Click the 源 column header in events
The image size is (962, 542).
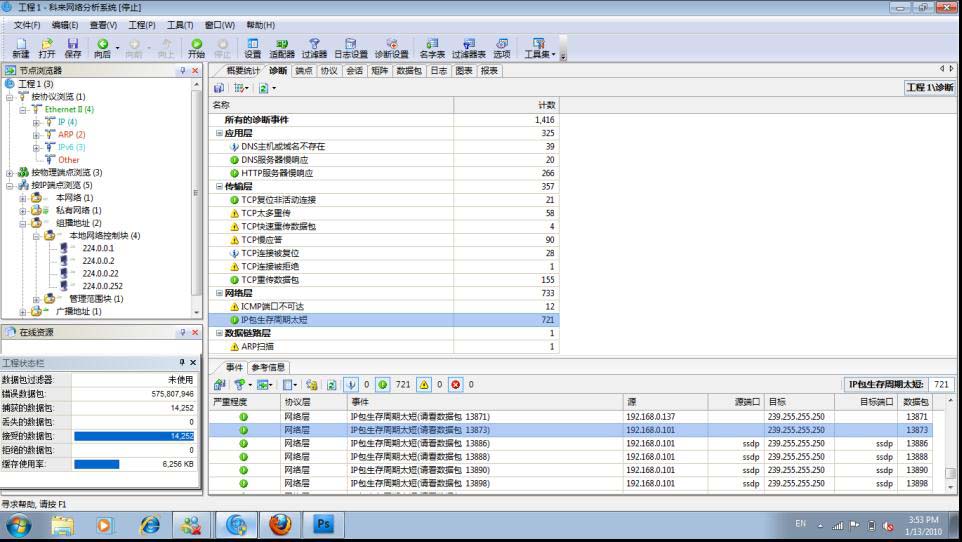tap(665, 402)
